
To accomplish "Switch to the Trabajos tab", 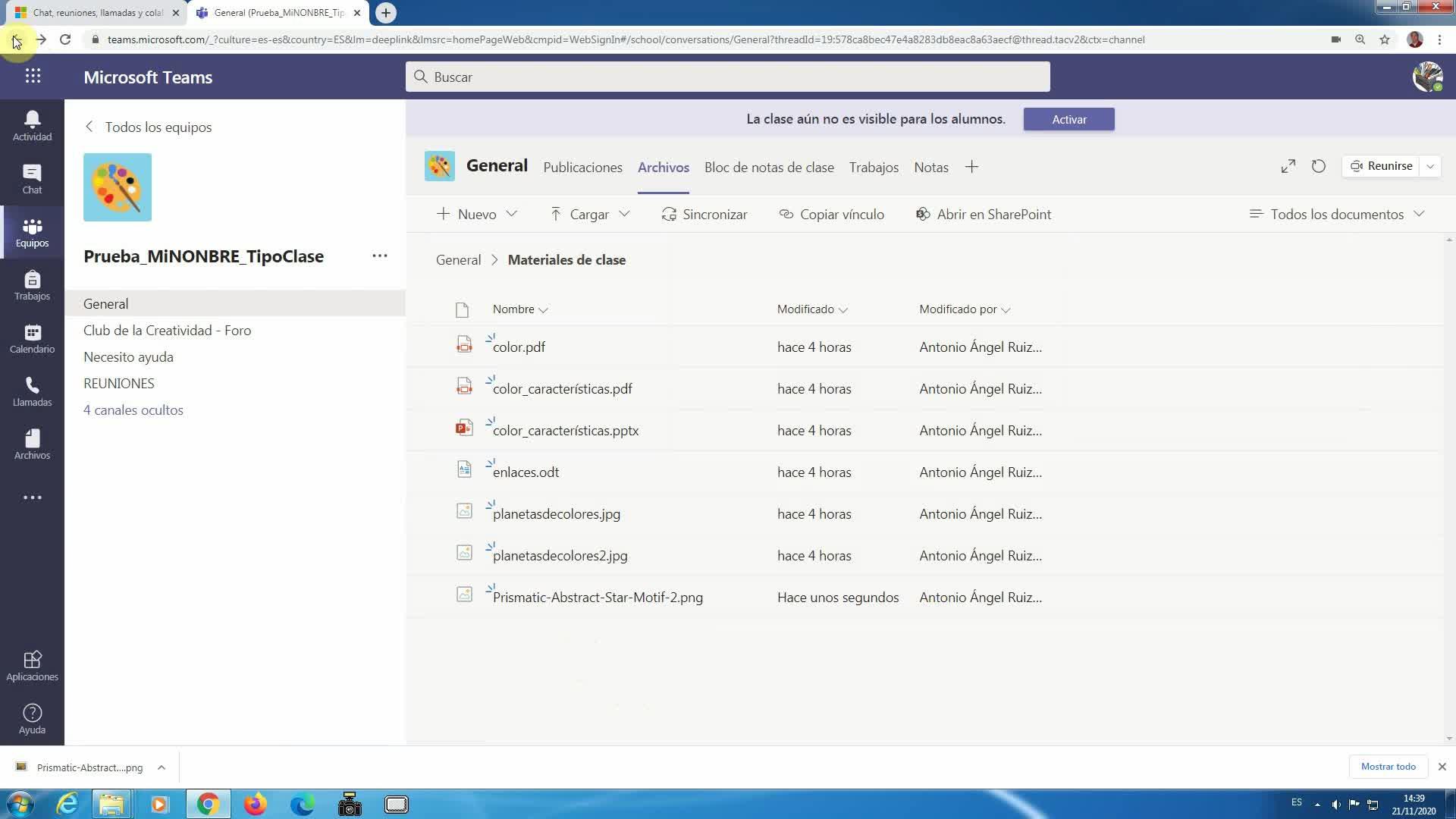I will click(x=874, y=167).
